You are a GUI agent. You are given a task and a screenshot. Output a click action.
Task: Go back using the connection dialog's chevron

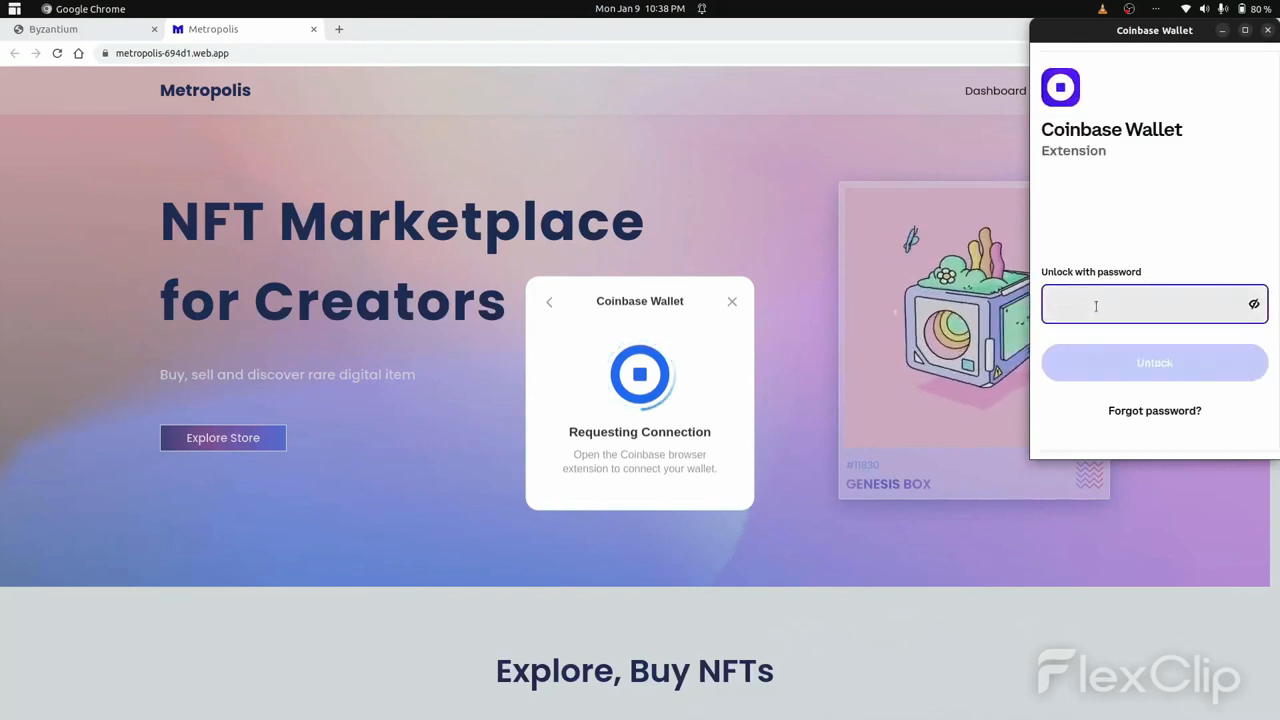(x=549, y=302)
